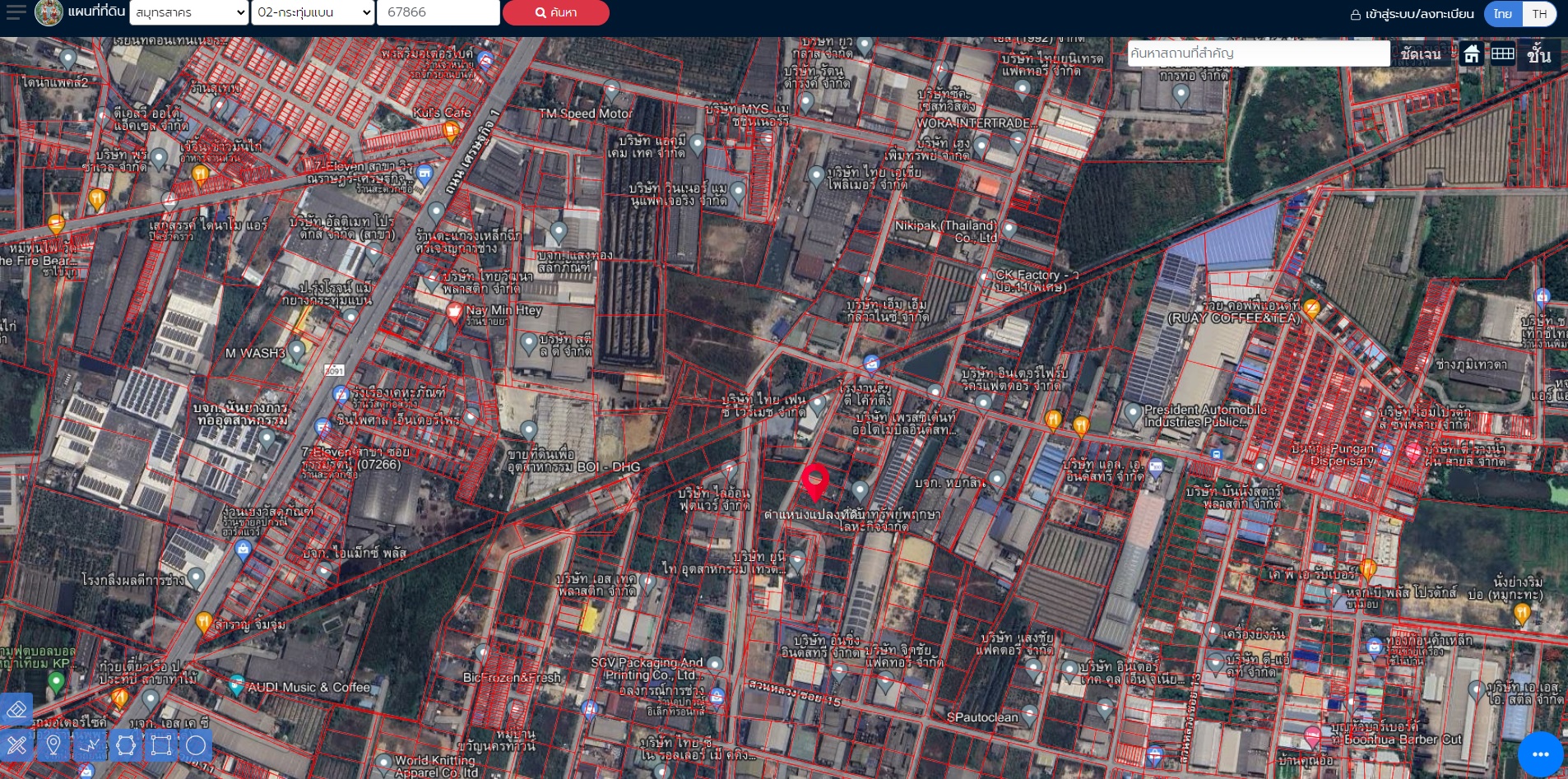Select the circle drawing tool
Image resolution: width=1568 pixels, height=779 pixels.
[x=196, y=745]
